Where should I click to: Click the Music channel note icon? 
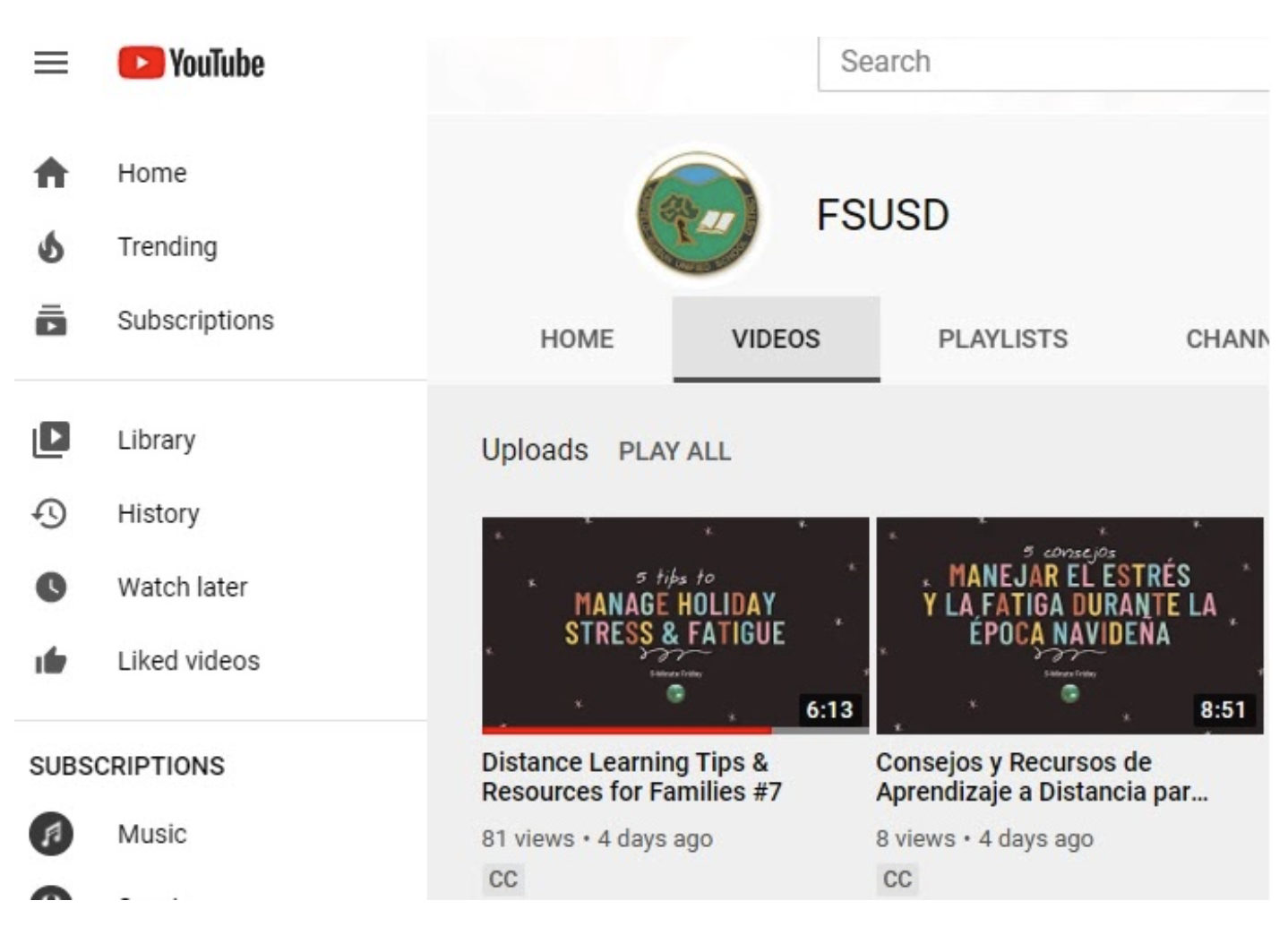[51, 834]
